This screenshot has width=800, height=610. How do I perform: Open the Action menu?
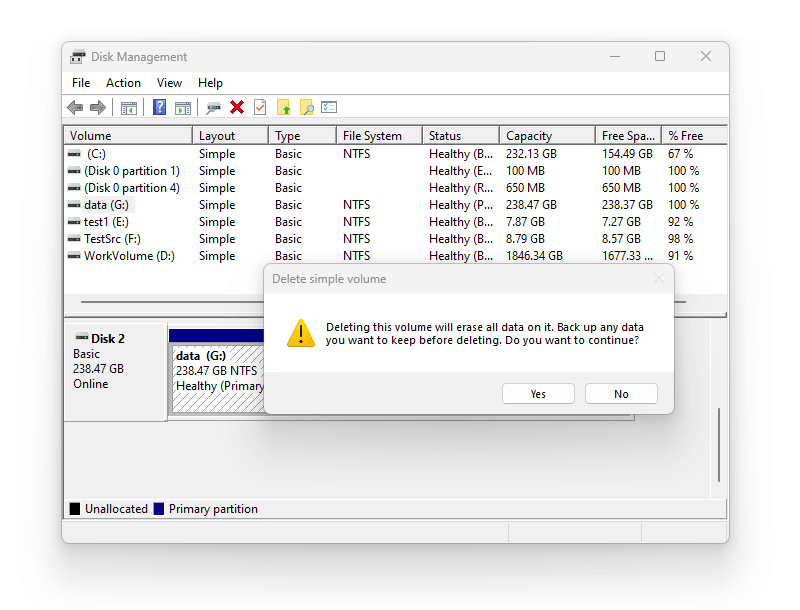pos(123,83)
